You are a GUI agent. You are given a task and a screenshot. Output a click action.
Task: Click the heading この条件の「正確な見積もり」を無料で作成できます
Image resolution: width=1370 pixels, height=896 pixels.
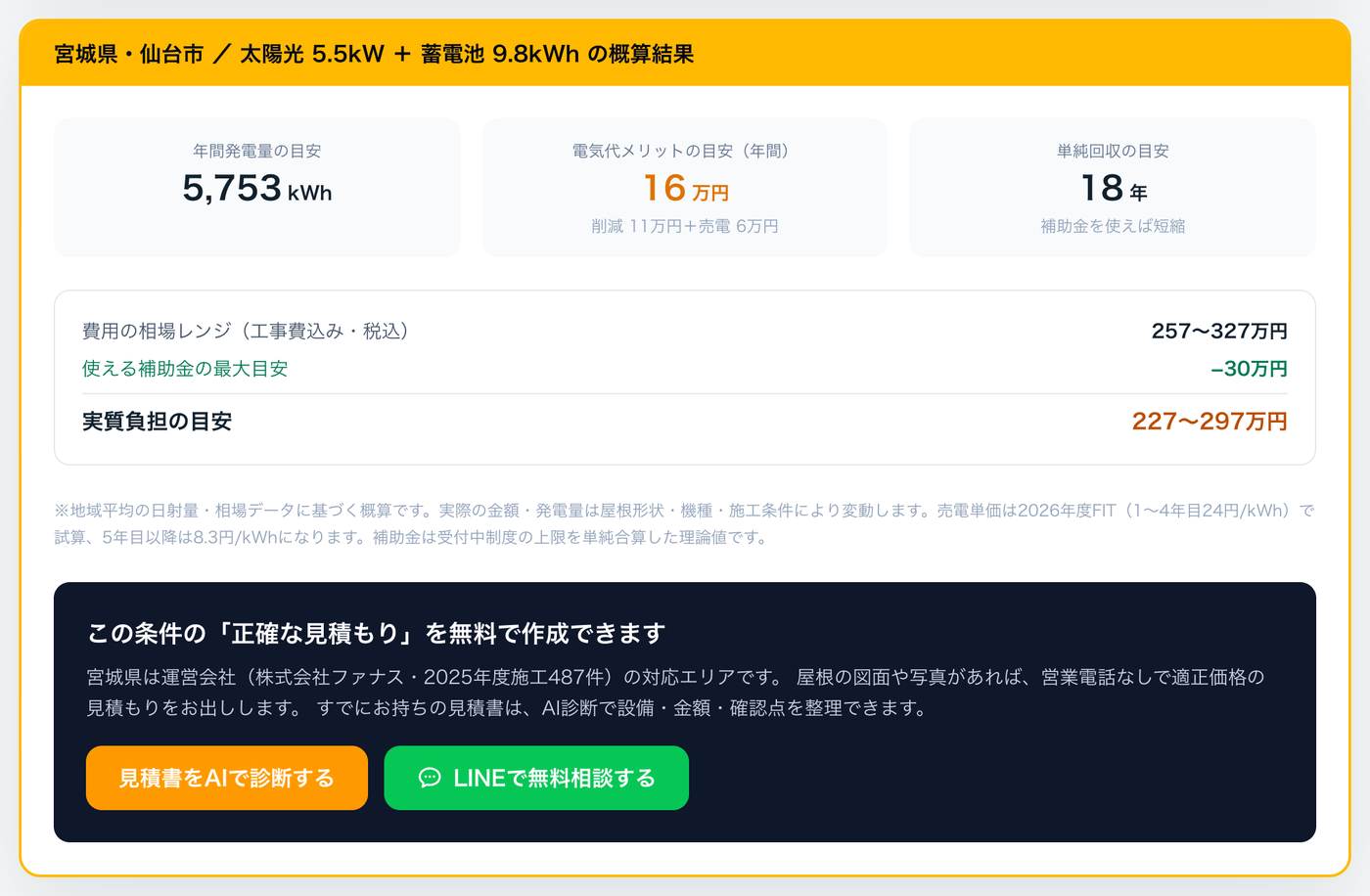tap(377, 633)
